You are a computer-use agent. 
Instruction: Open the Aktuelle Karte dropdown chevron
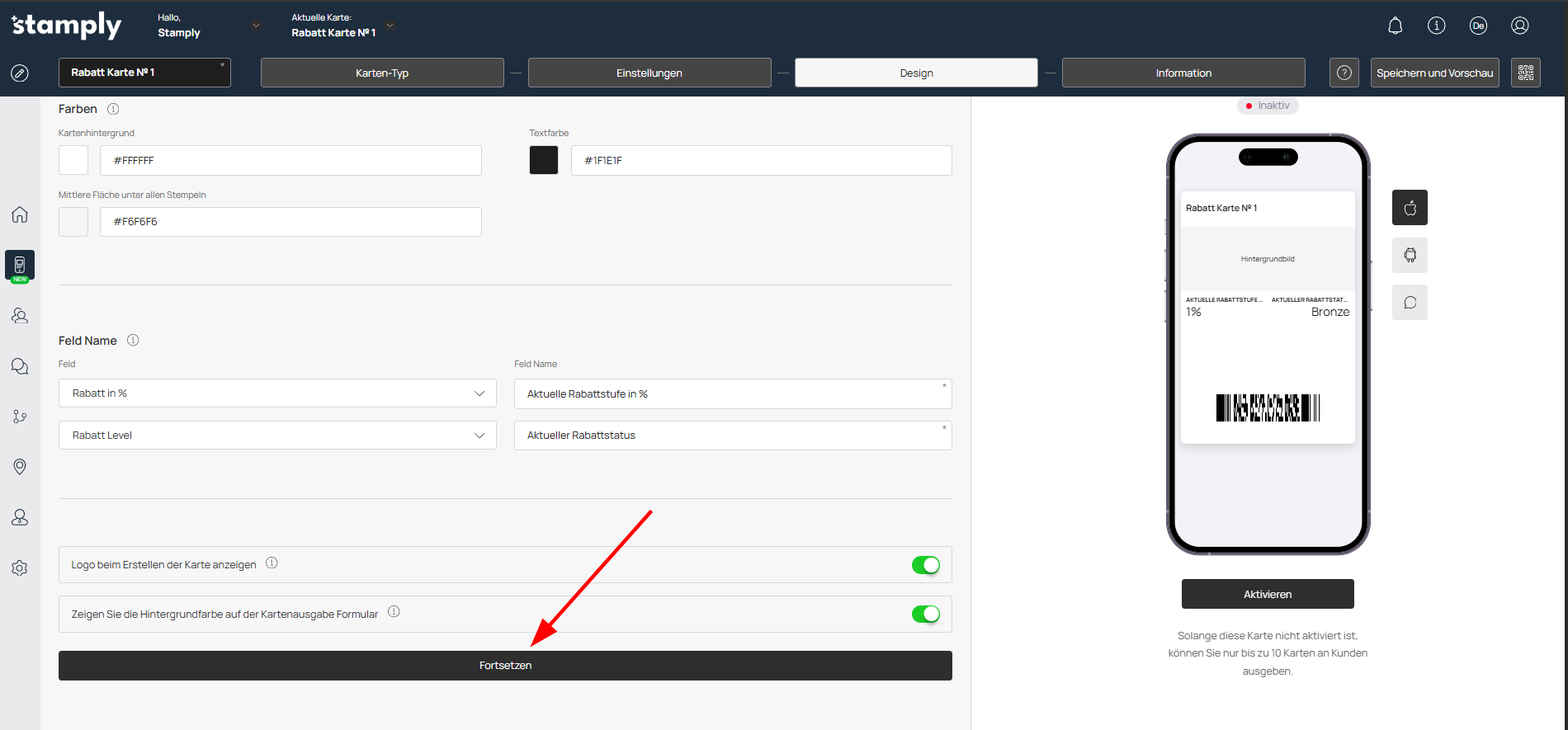click(390, 26)
